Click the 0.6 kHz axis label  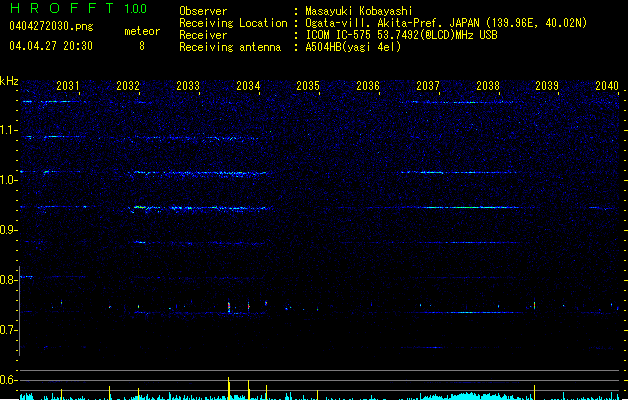[x=9, y=380]
